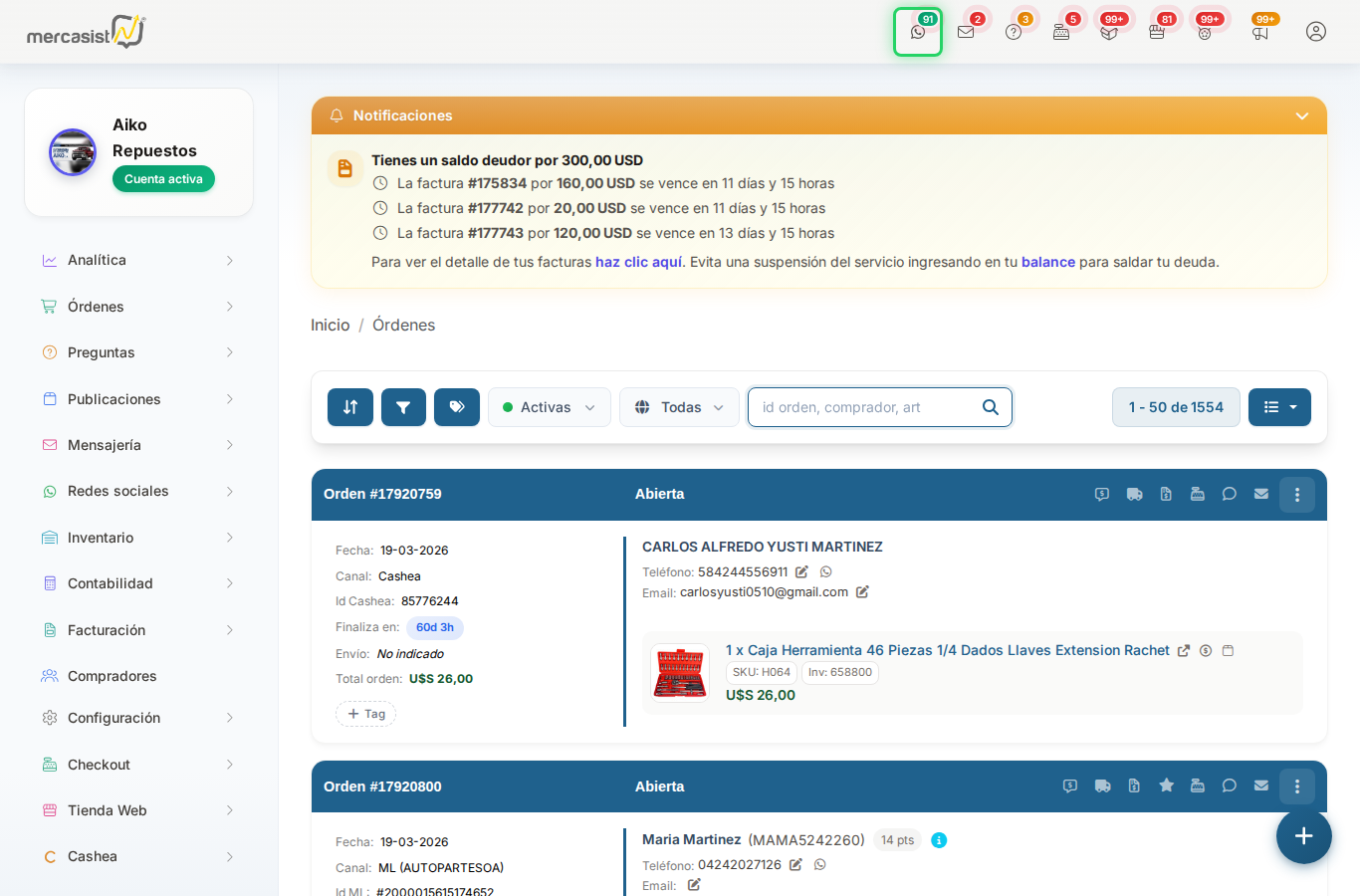This screenshot has height=896, width=1360.
Task: Open the megaphone announcements icon
Action: 1260,32
